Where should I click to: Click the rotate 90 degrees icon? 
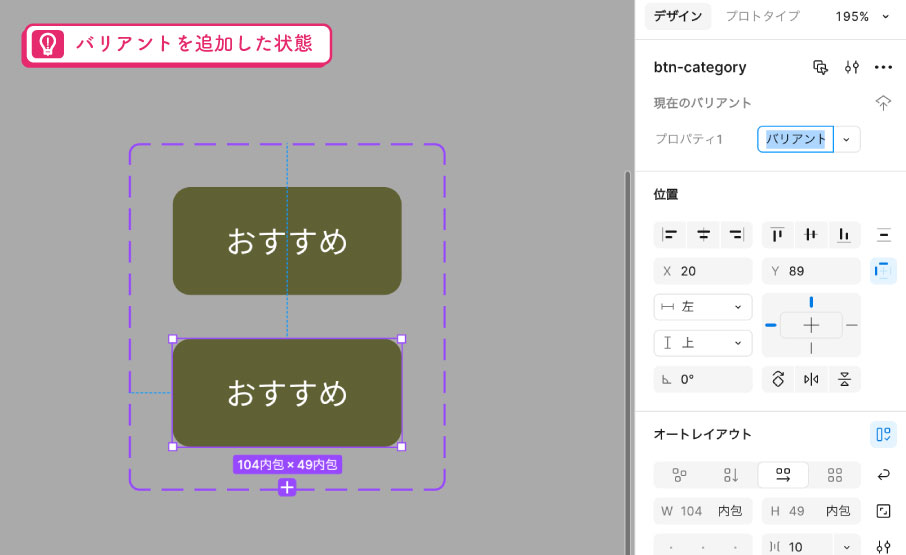[778, 379]
